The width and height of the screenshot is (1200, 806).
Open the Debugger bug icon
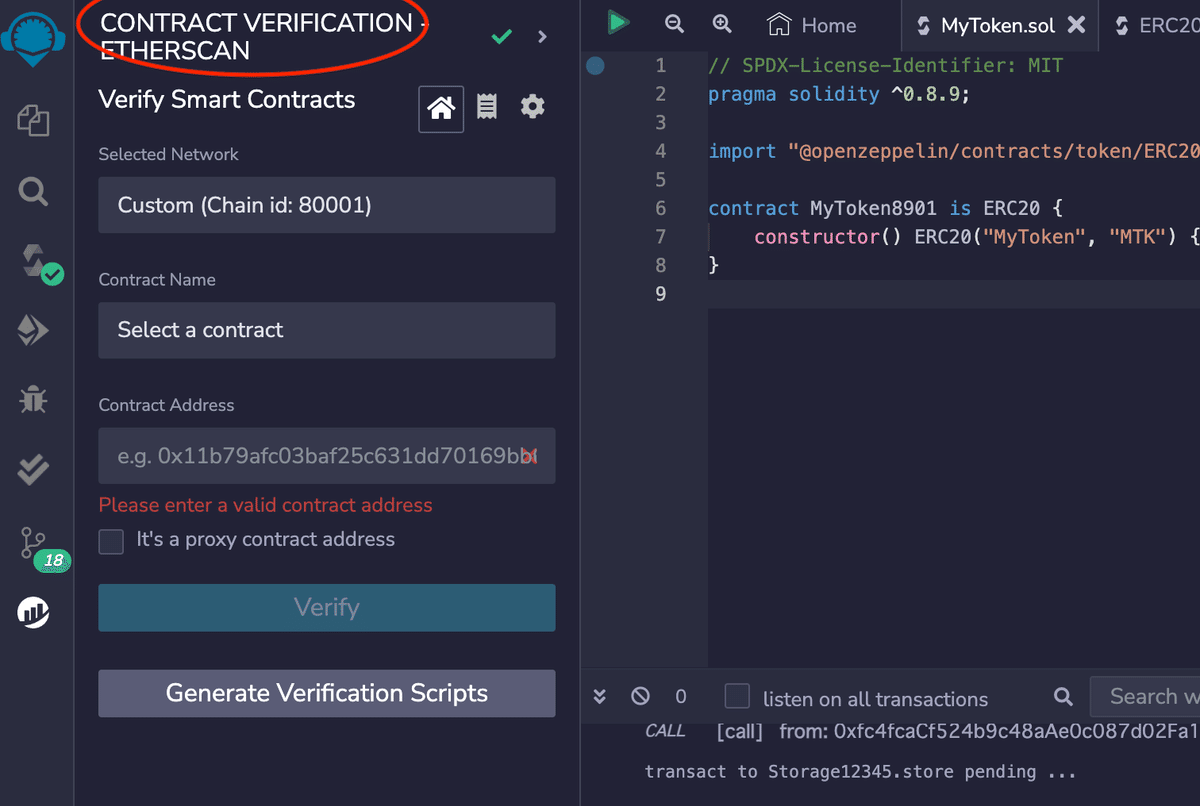pos(33,401)
